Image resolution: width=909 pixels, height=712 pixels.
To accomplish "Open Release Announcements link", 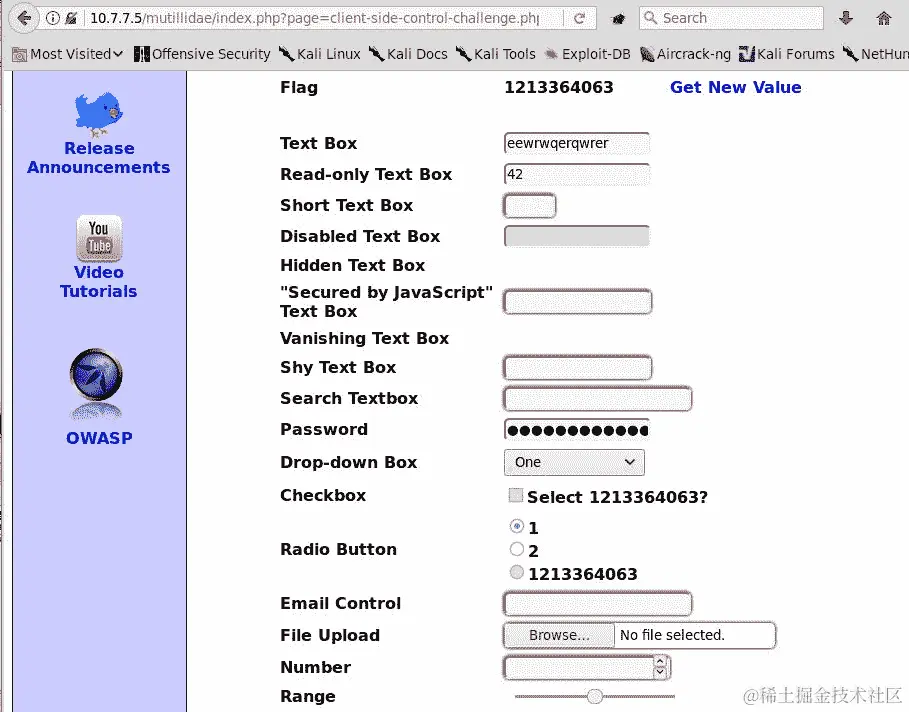I will 99,158.
